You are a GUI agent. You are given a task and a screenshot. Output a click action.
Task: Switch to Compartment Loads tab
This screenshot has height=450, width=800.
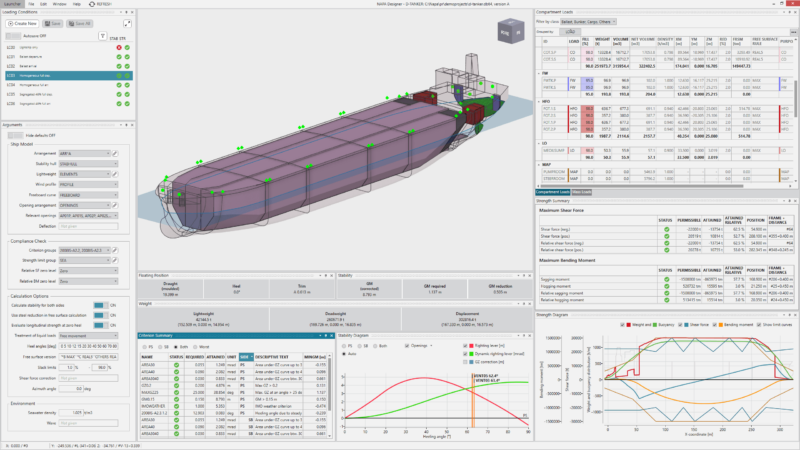pos(553,192)
